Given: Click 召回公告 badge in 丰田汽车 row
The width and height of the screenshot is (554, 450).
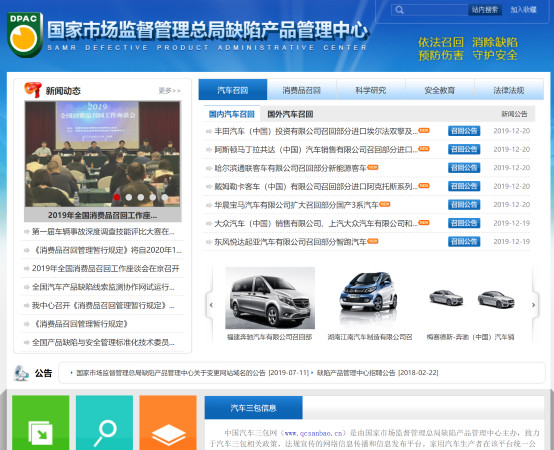Looking at the screenshot, I should coord(464,131).
